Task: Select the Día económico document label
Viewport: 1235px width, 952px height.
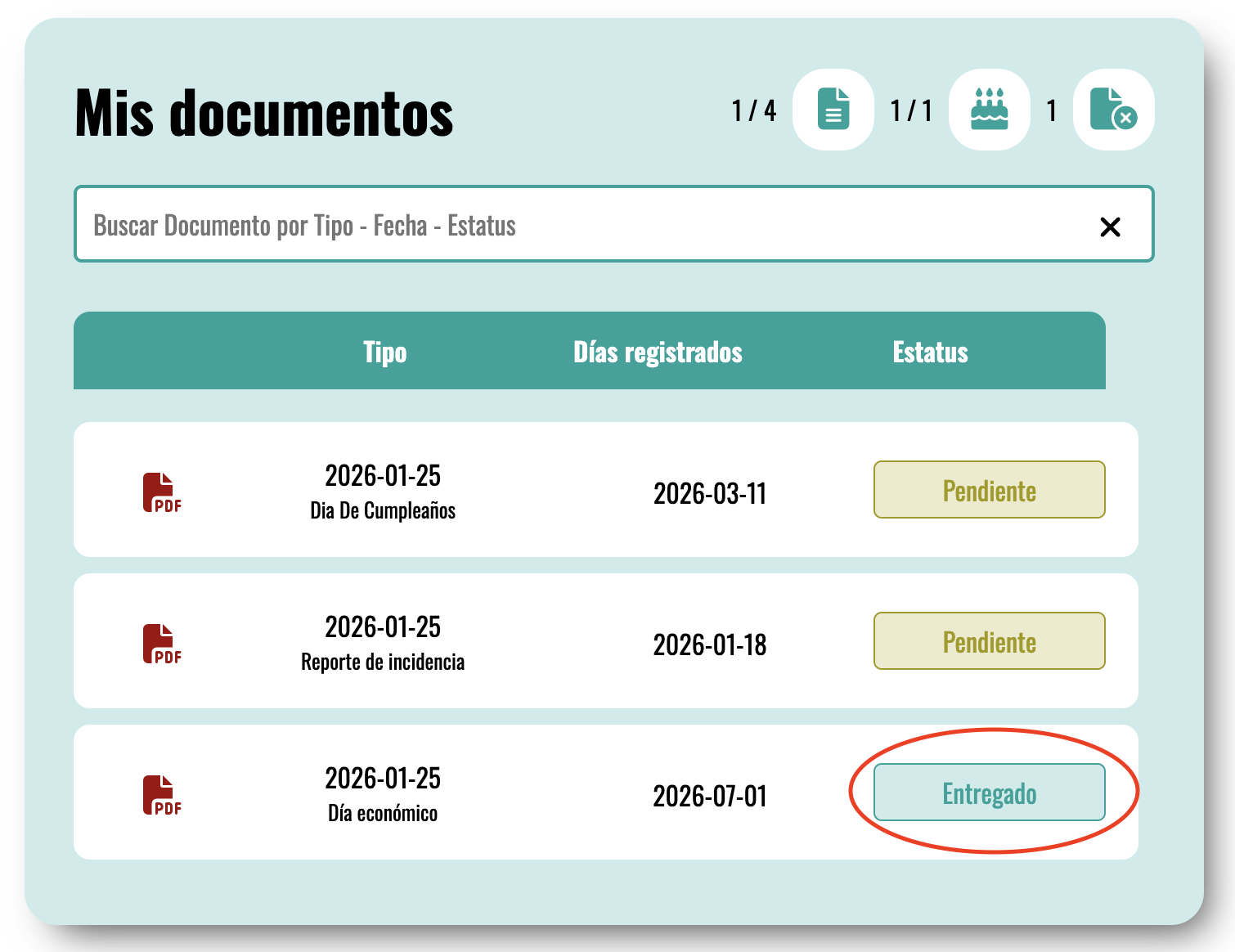Action: pyautogui.click(x=383, y=813)
